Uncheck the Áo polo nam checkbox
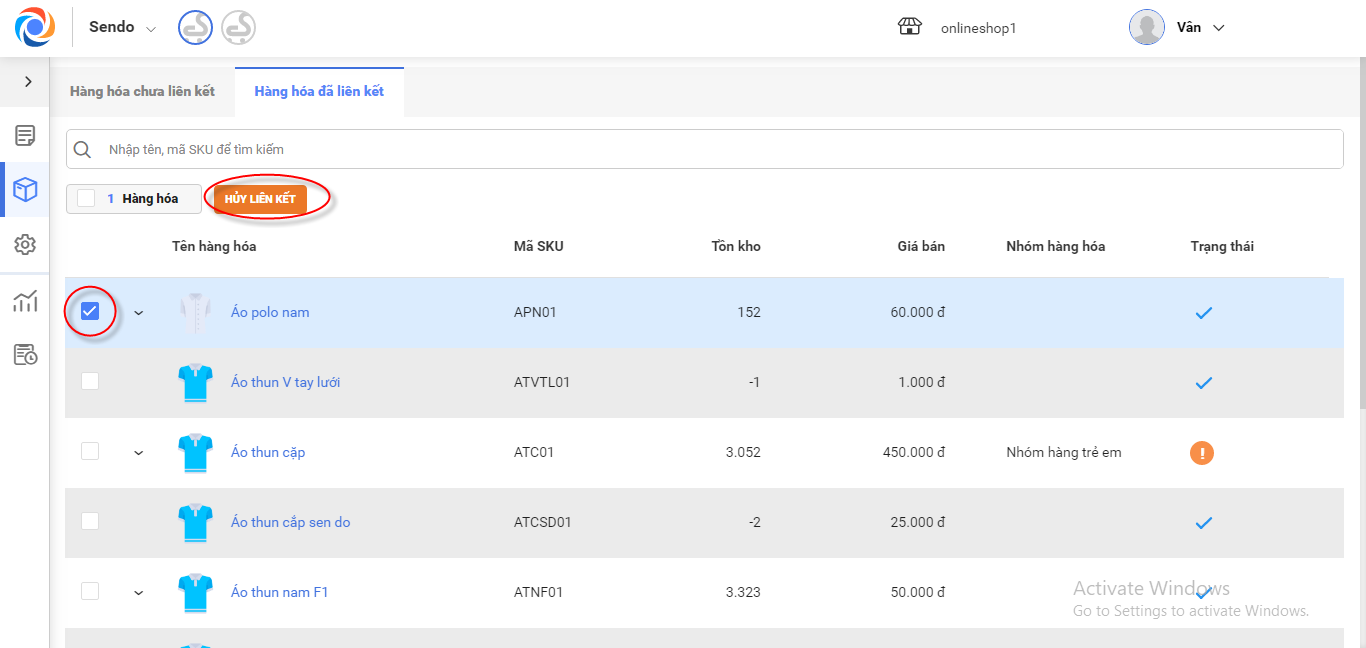1366x648 pixels. (x=90, y=312)
